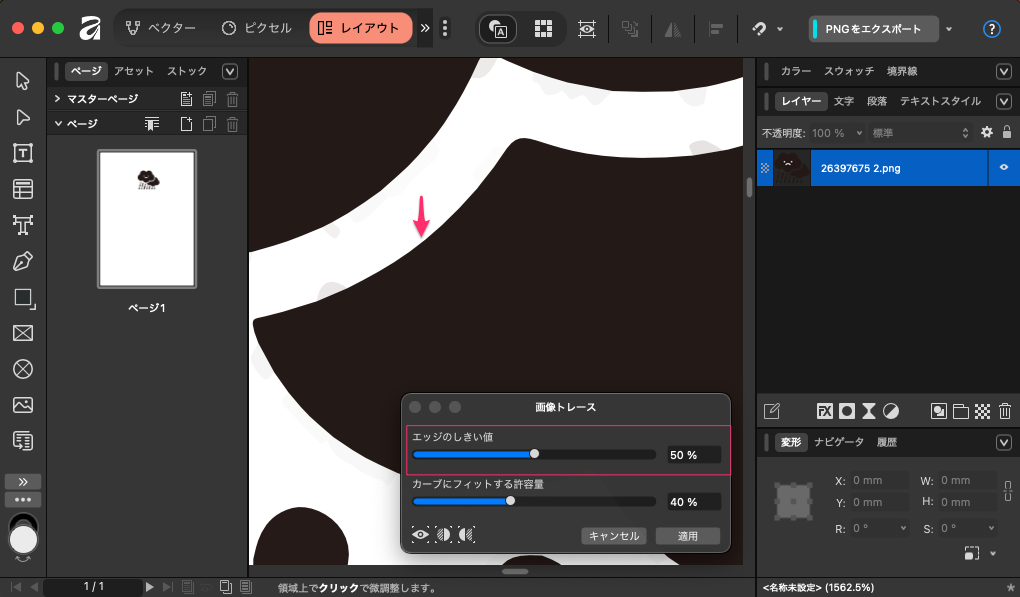Choose the Table tool
This screenshot has height=597, width=1020.
click(x=22, y=189)
